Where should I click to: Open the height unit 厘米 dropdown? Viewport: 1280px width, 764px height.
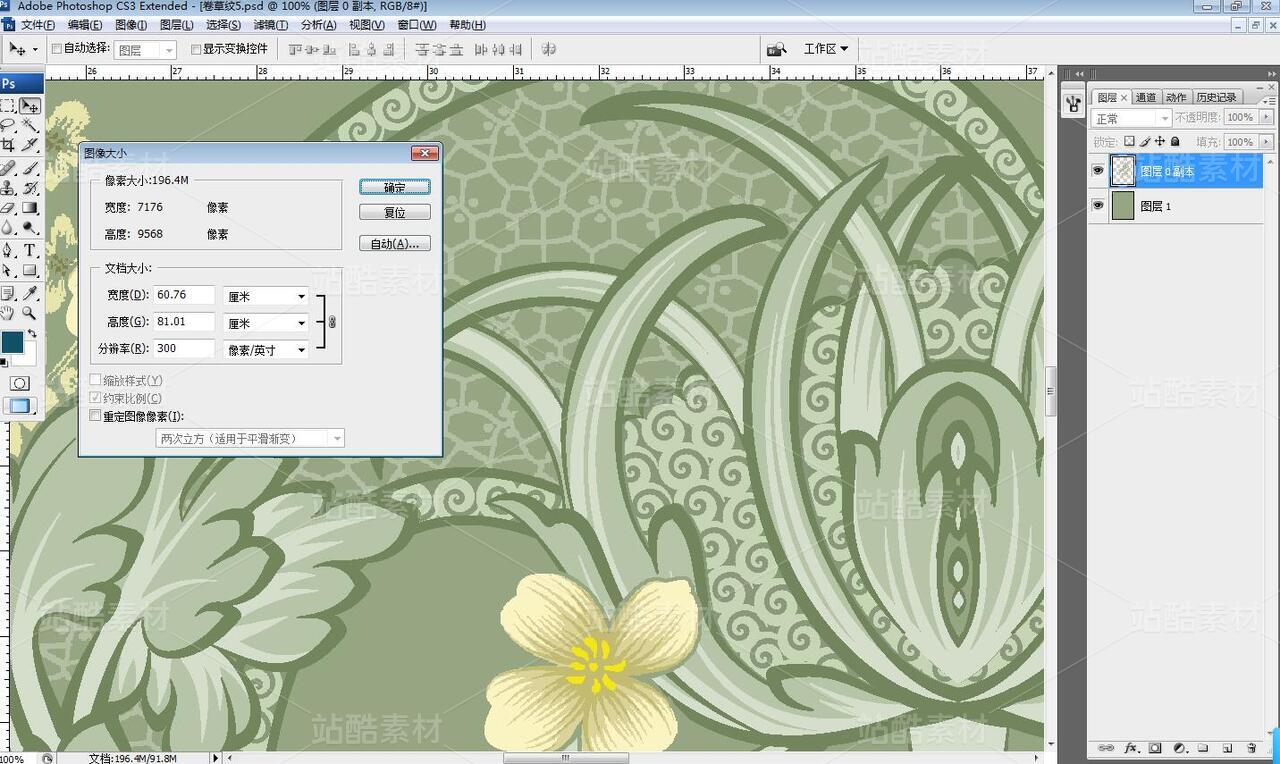coord(265,323)
